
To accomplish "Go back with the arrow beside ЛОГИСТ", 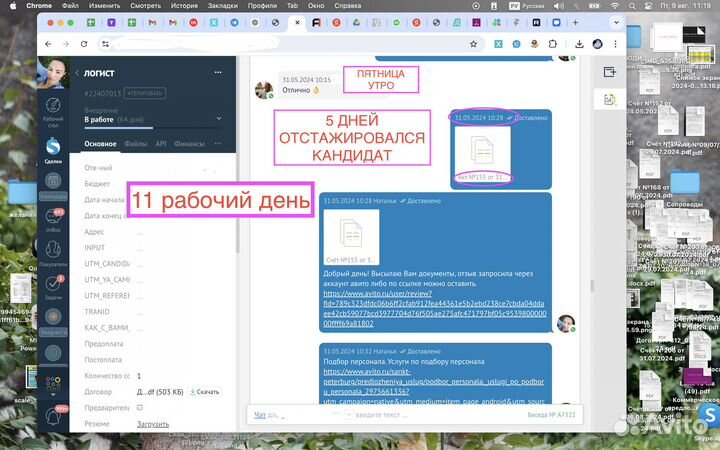I will click(77, 73).
